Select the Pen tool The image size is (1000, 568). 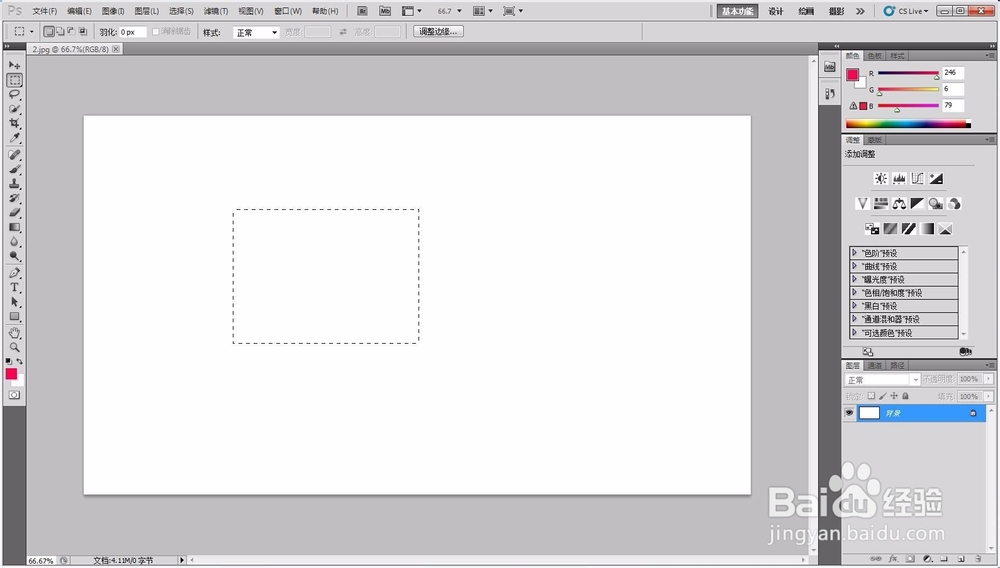[14, 273]
